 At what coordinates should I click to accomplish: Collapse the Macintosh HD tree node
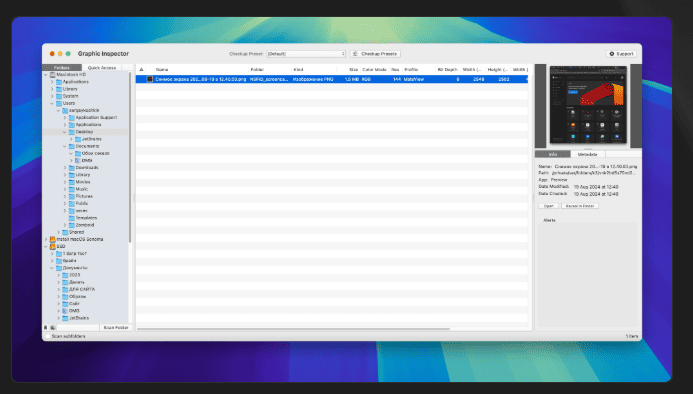pos(46,75)
